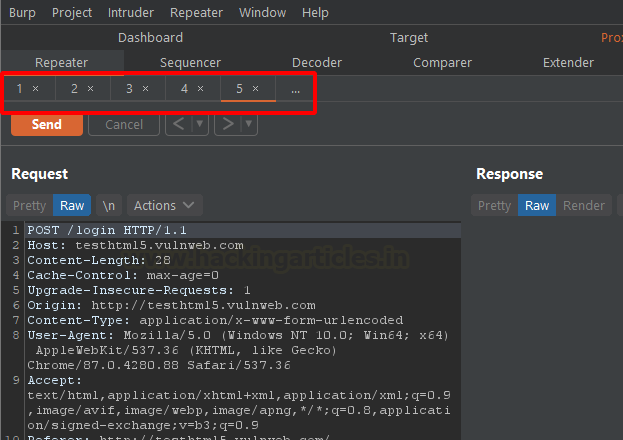
Task: Switch Request view to Raw
Action: click(72, 205)
